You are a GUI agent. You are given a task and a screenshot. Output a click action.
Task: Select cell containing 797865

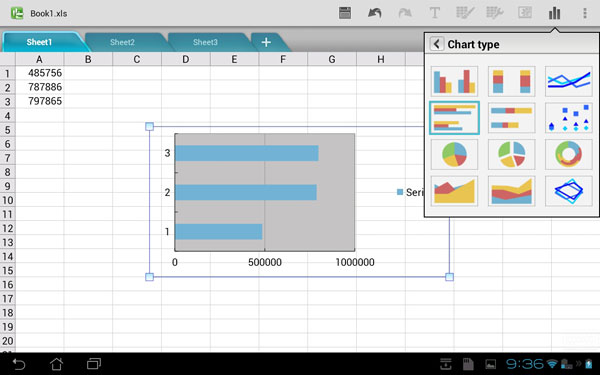pyautogui.click(x=39, y=101)
